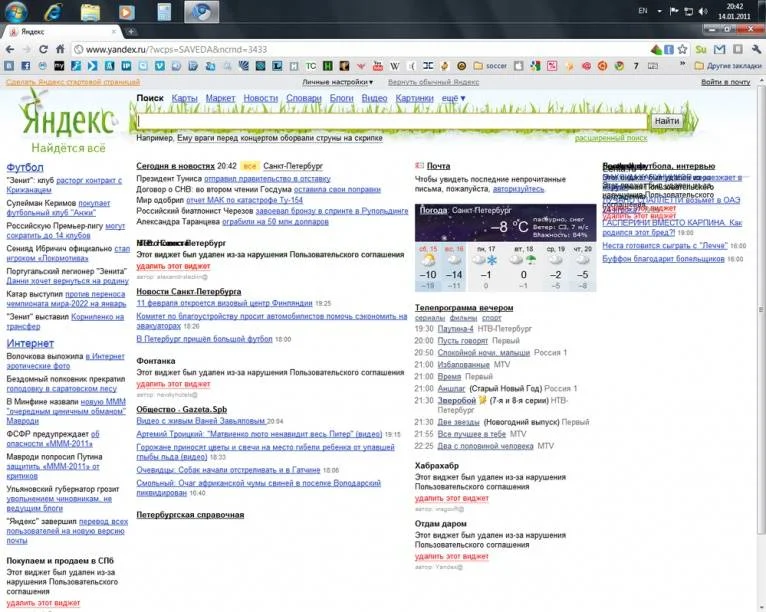Viewport: 766px width, 612px height.
Task: Click the 'авторизуйтесь' mail link
Action: [x=518, y=189]
